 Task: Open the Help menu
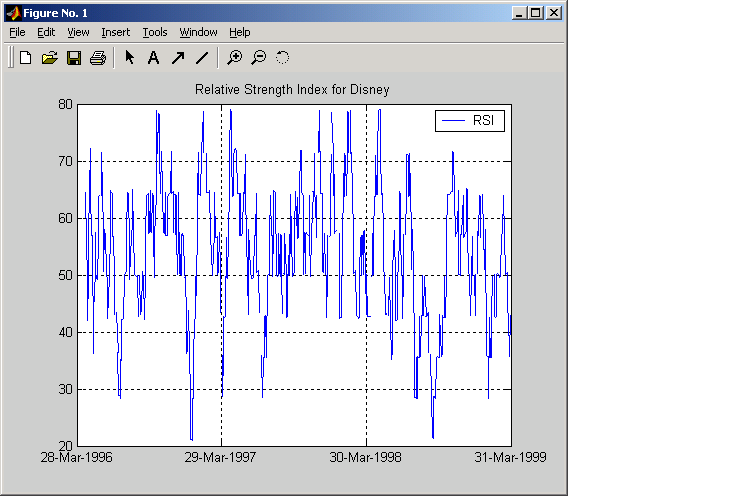coord(240,33)
